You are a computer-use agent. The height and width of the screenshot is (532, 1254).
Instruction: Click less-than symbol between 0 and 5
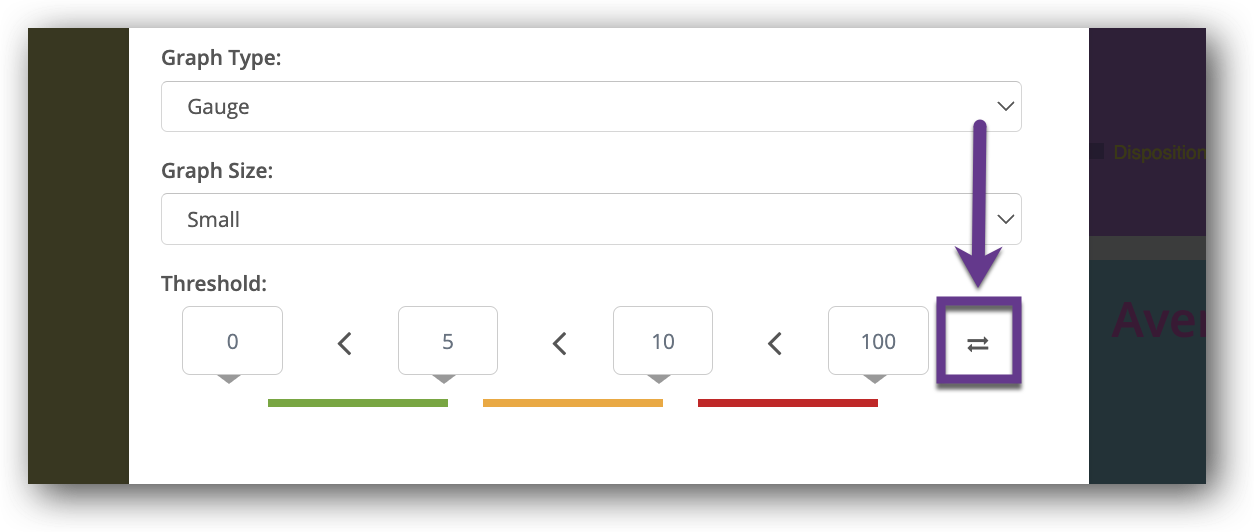344,344
